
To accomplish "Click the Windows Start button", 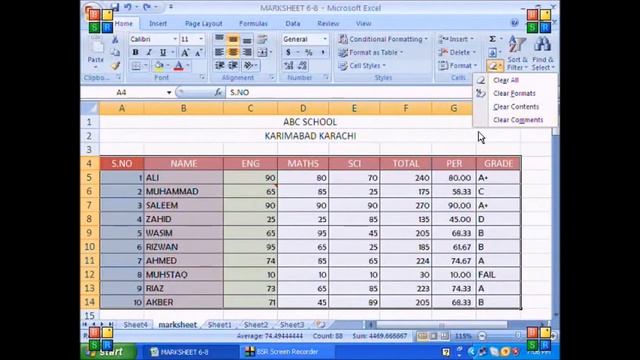I will 109,352.
